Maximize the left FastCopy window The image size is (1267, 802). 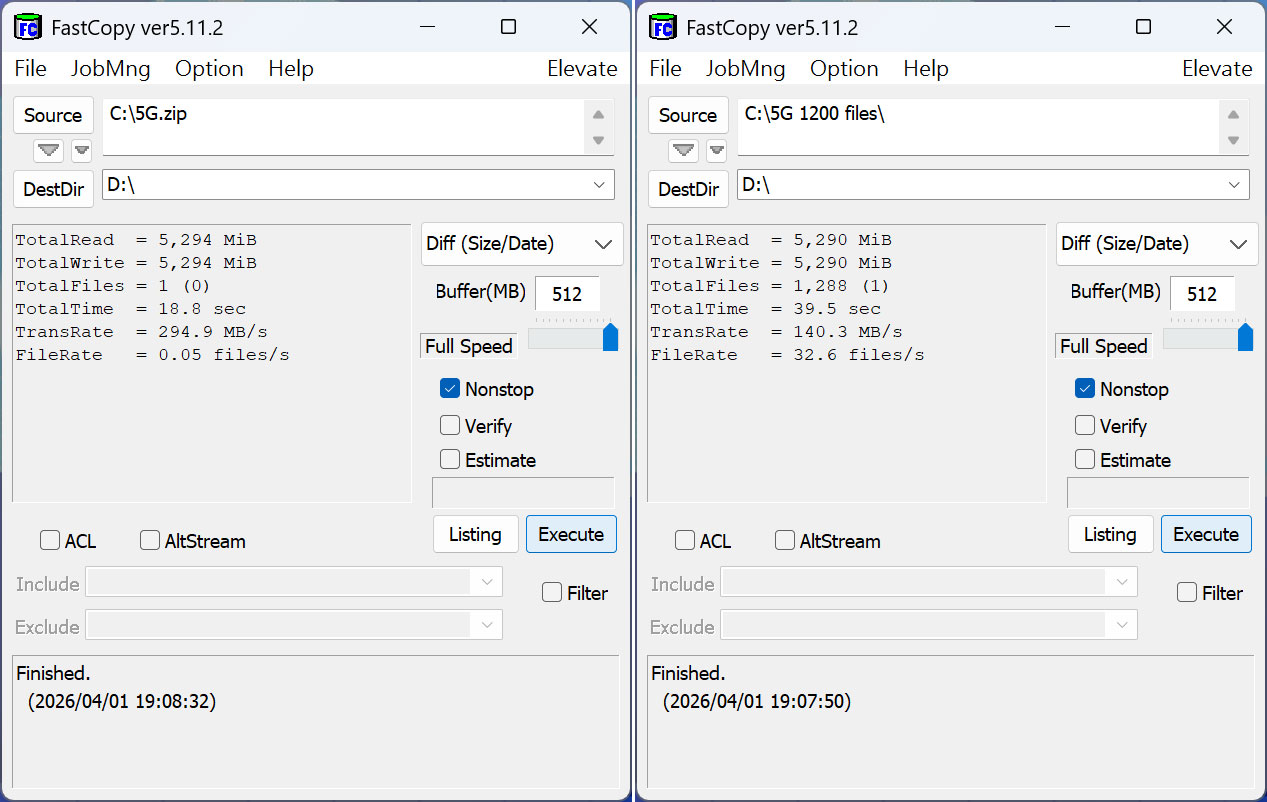click(508, 27)
